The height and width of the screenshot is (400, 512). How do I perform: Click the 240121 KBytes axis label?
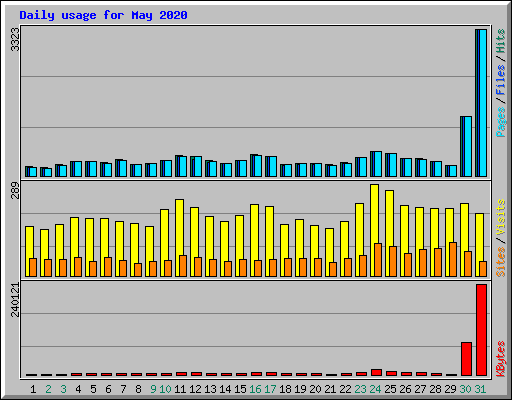click(x=15, y=300)
